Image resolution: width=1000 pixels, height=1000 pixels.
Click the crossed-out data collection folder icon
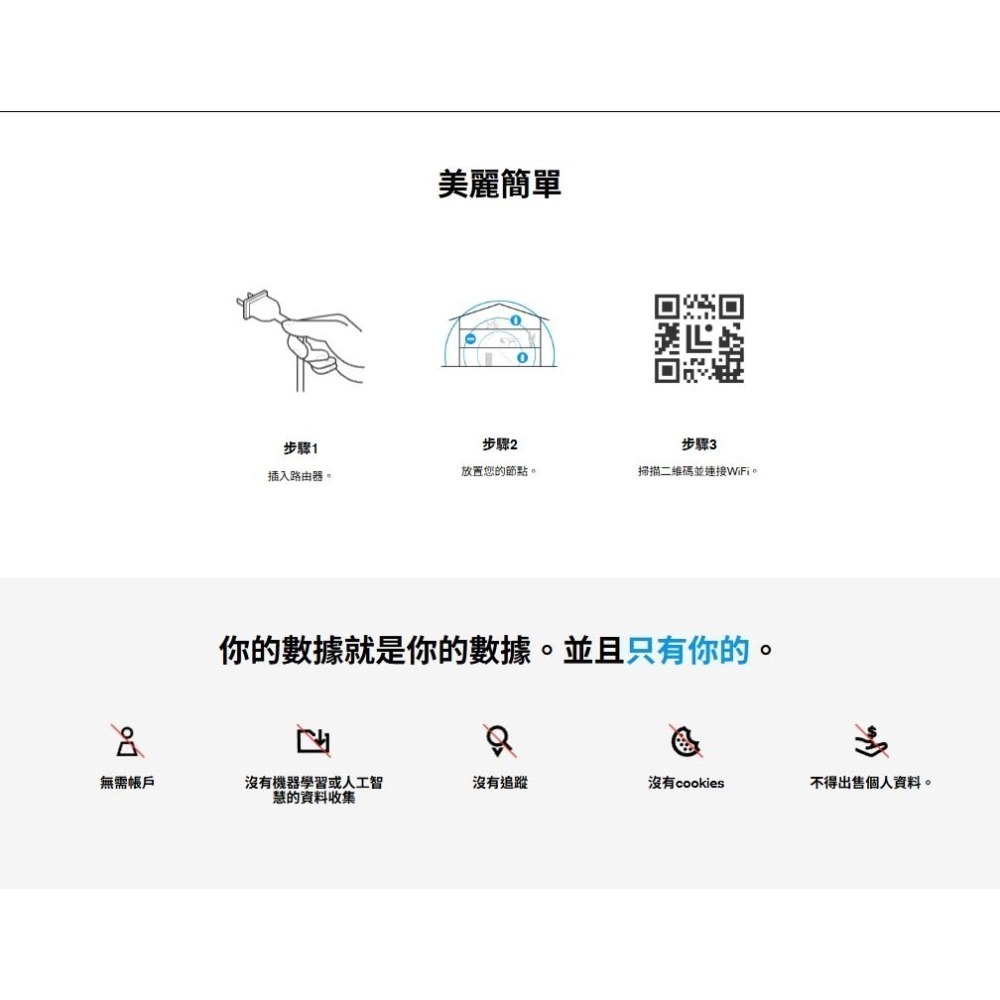tap(313, 741)
